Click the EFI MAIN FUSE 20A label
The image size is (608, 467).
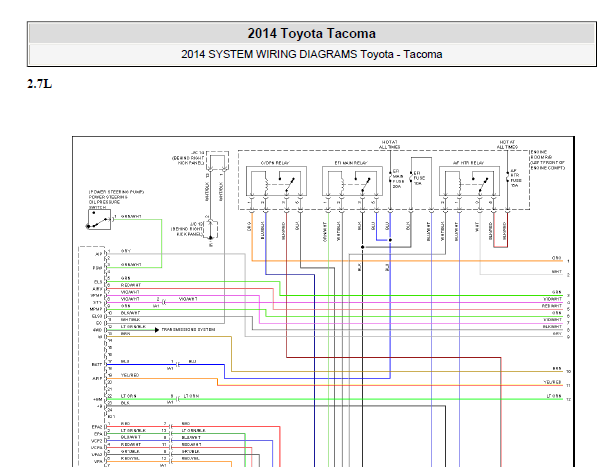click(398, 179)
